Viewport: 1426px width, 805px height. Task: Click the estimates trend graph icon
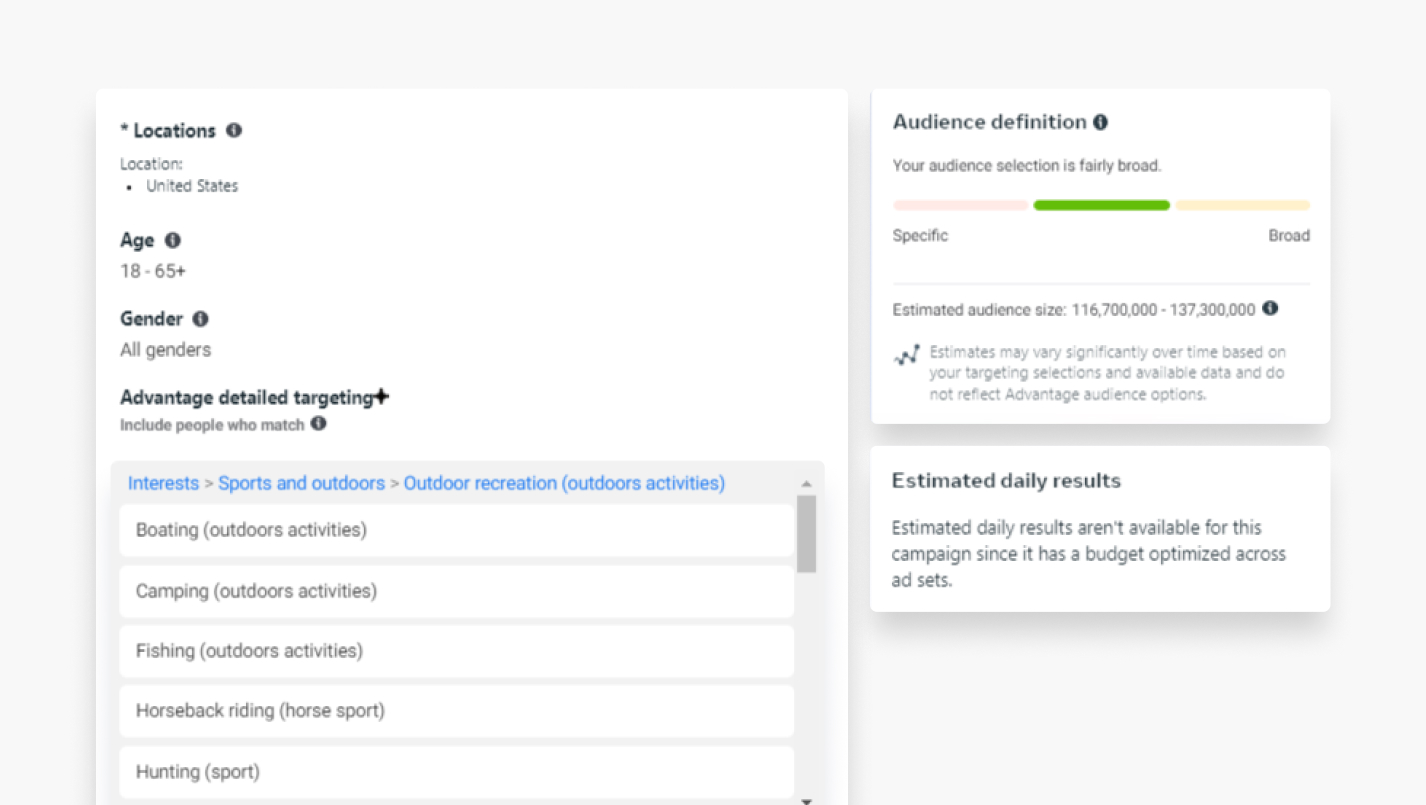point(907,355)
